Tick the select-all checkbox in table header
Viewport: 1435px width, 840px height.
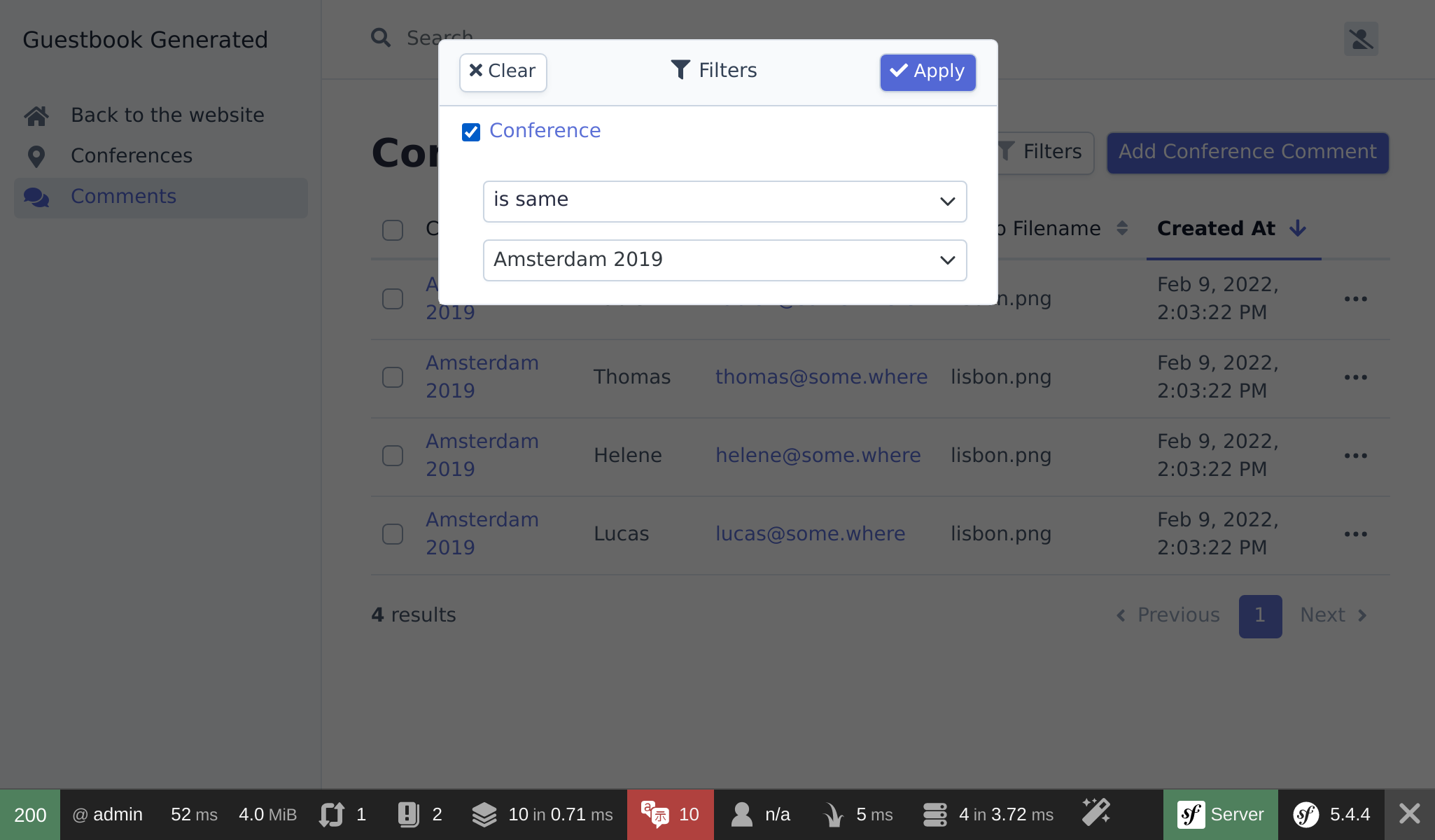point(393,230)
